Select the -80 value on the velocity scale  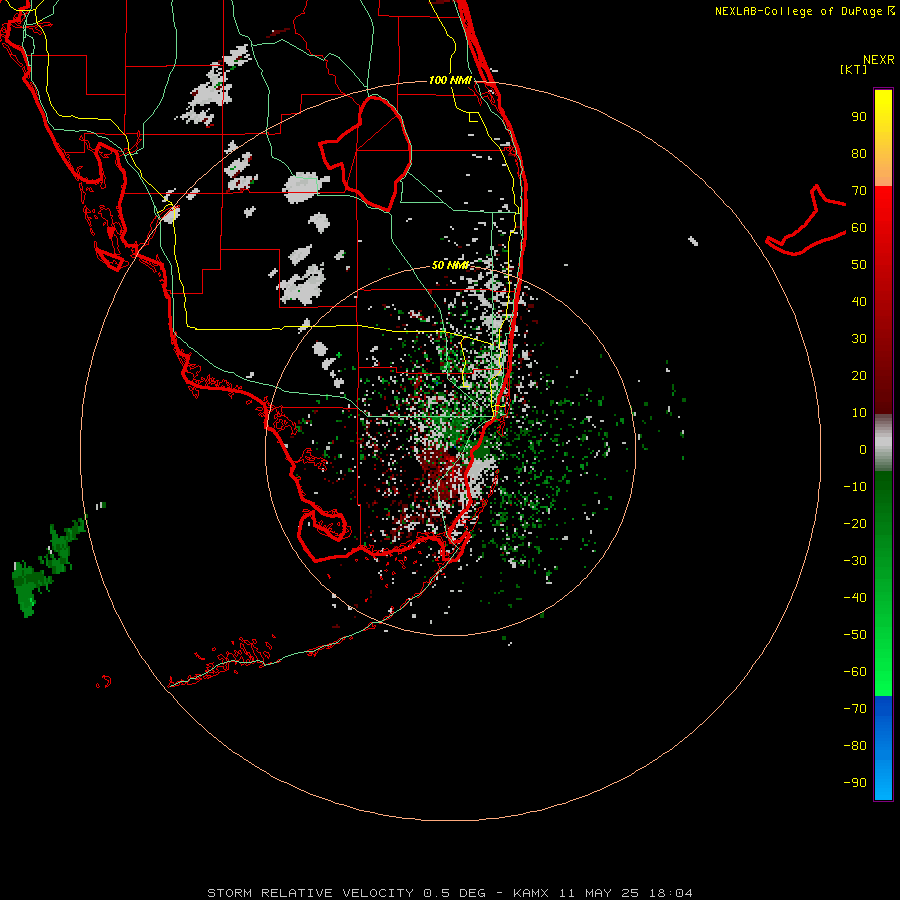(x=855, y=746)
